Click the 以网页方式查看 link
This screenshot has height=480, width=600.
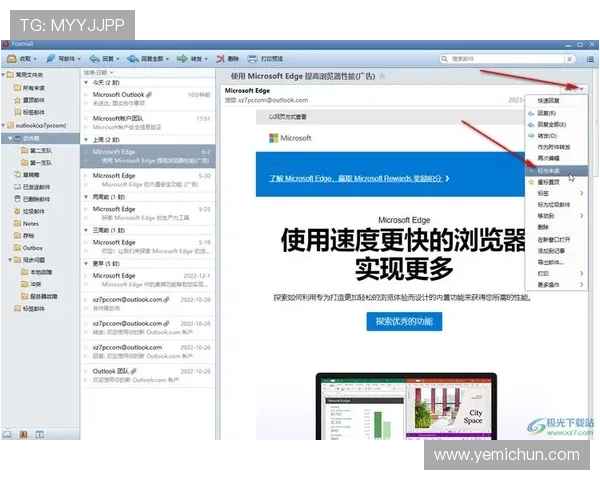(287, 117)
